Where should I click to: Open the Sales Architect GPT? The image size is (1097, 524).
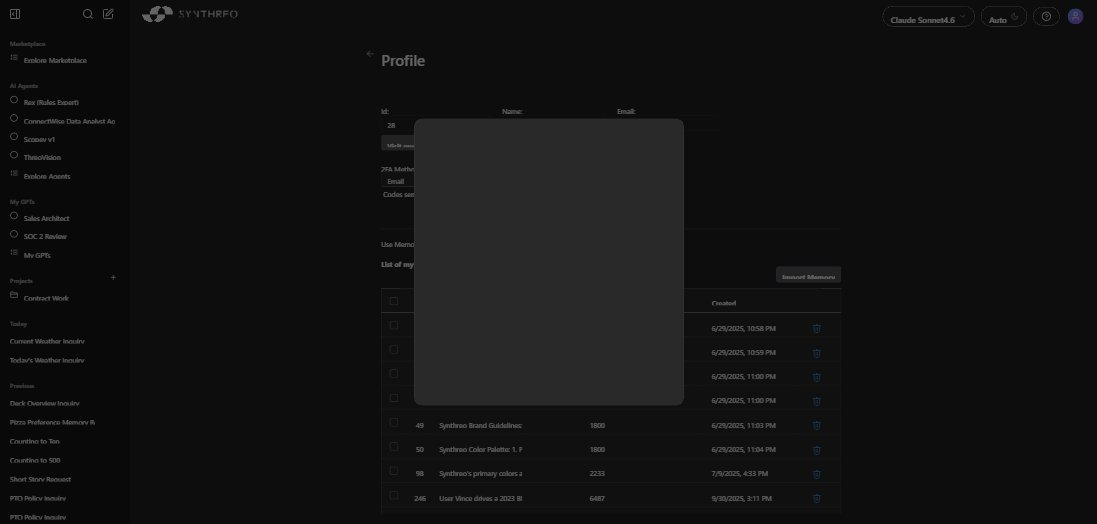point(46,218)
